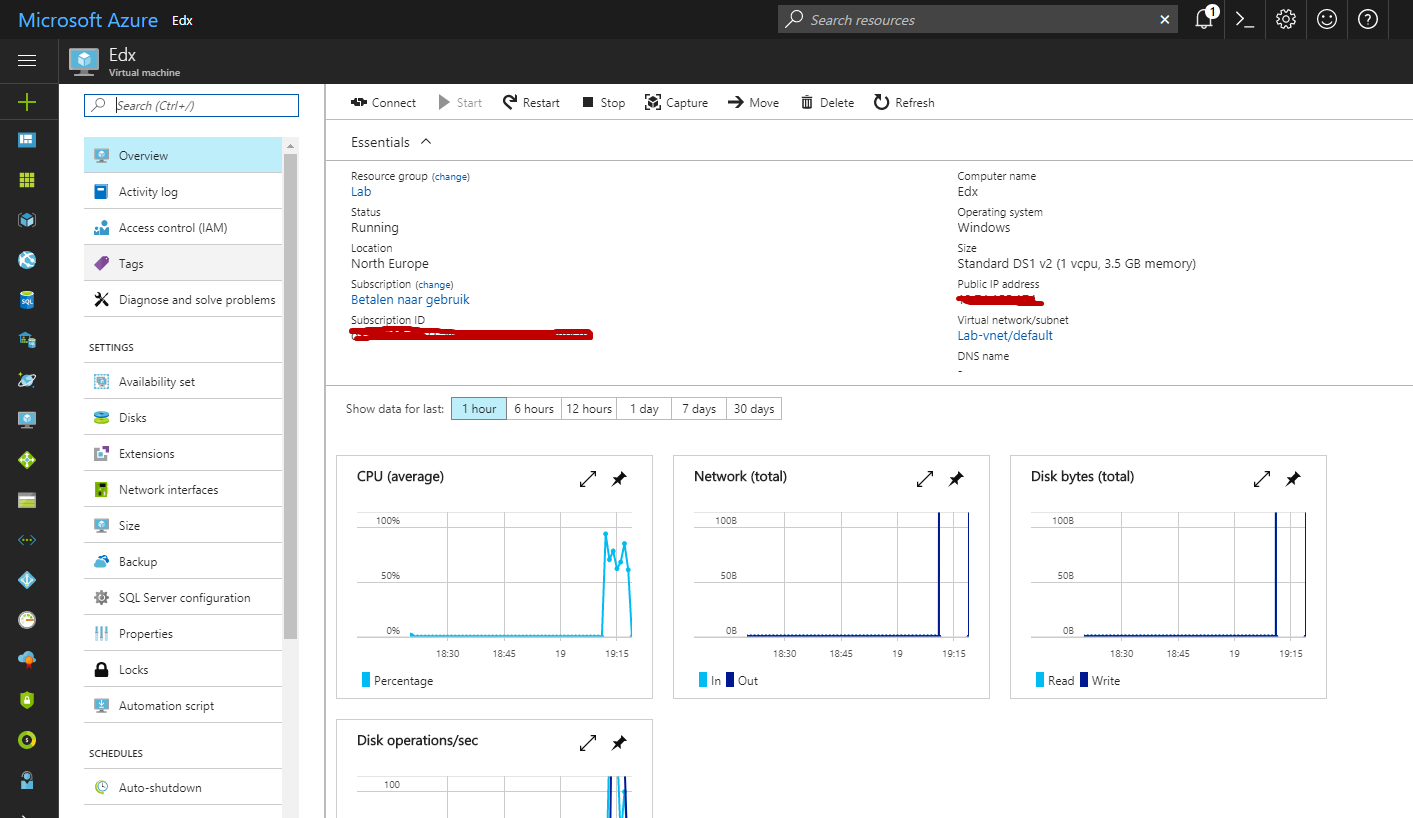This screenshot has height=818, width=1413.
Task: Collapse the Essentials section
Action: pos(425,141)
